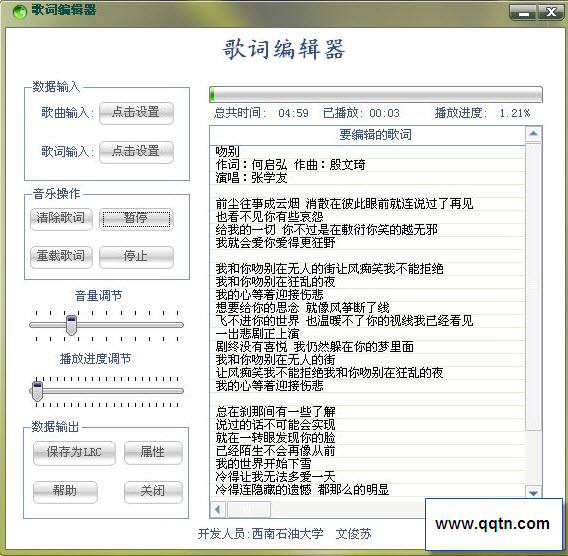Minimize the lyrics editor window
568x556 pixels.
[x=523, y=13]
